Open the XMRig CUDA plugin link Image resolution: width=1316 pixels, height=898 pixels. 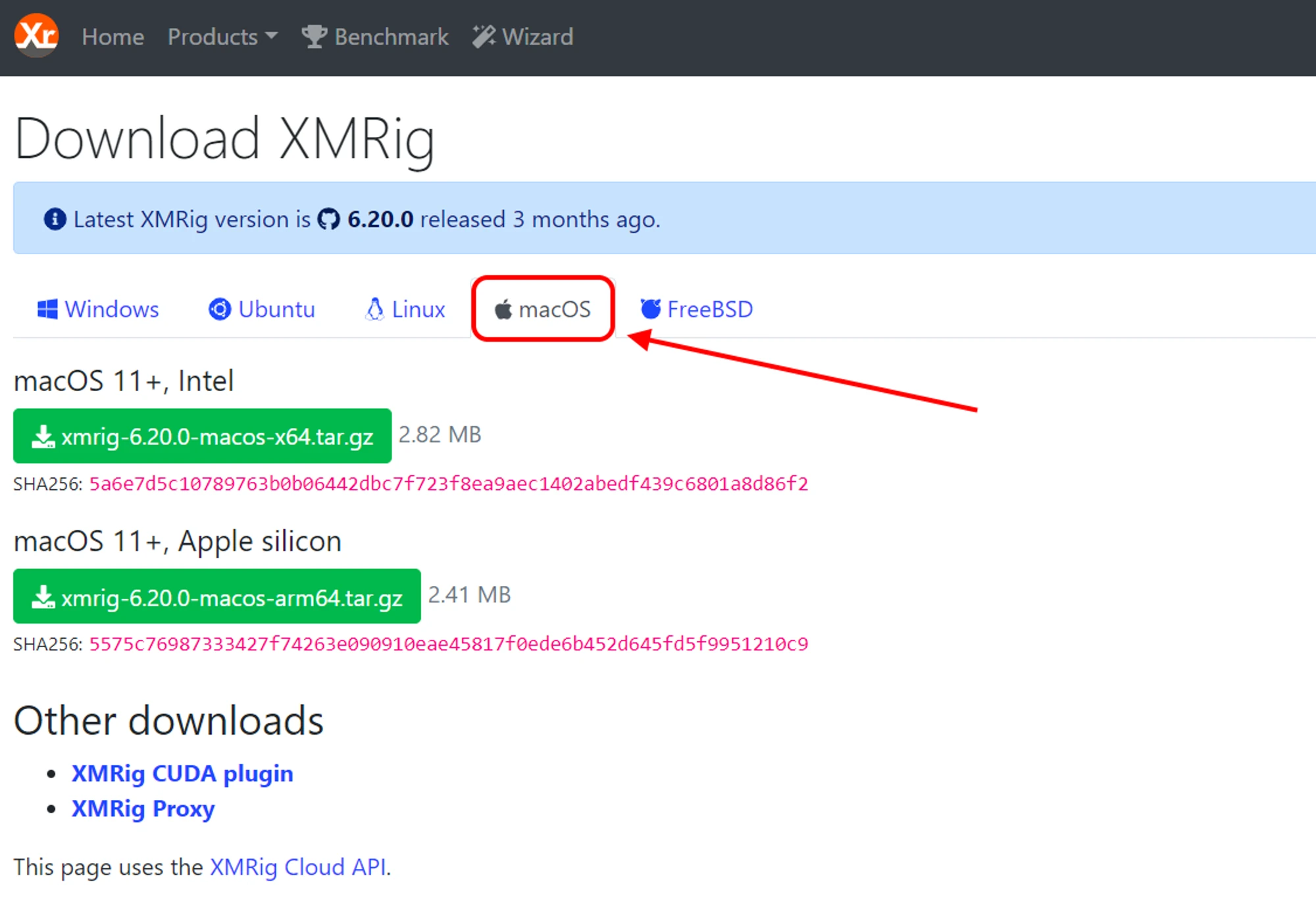(x=182, y=774)
